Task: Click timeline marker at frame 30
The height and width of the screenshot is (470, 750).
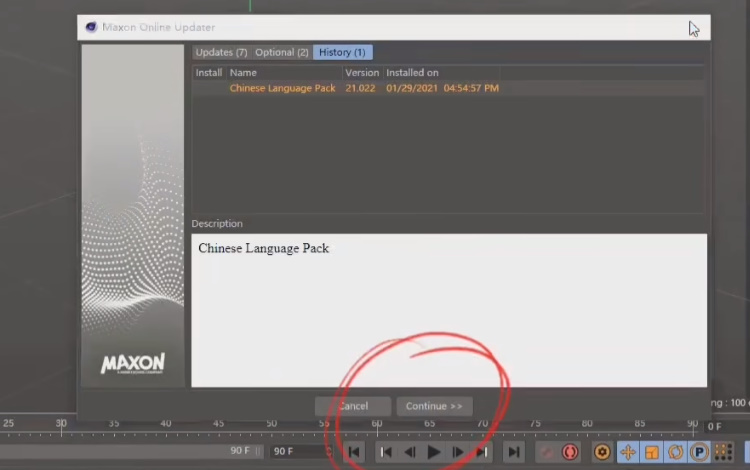Action: pos(61,424)
